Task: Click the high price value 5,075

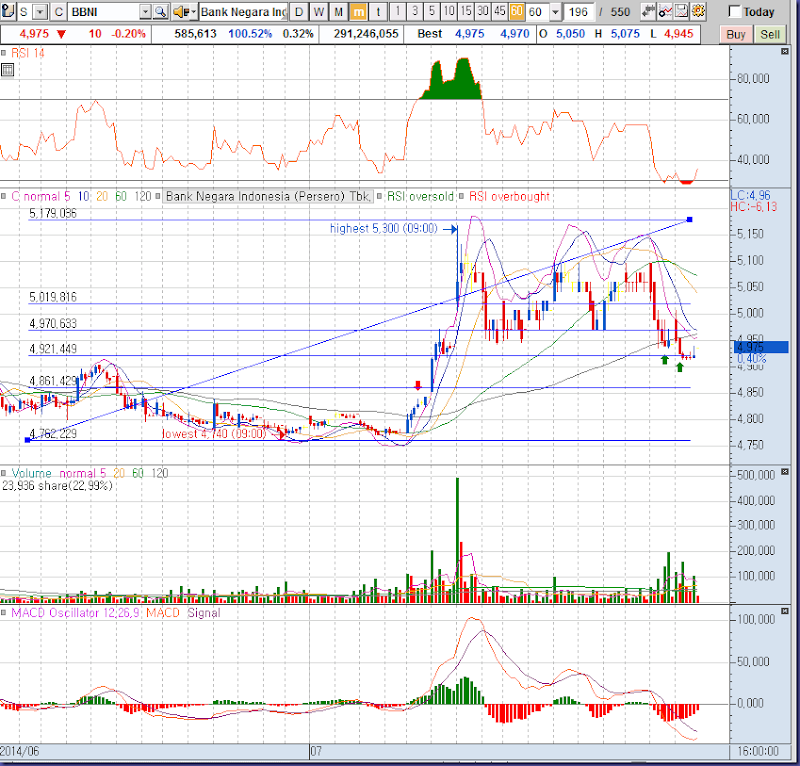Action: click(x=625, y=34)
